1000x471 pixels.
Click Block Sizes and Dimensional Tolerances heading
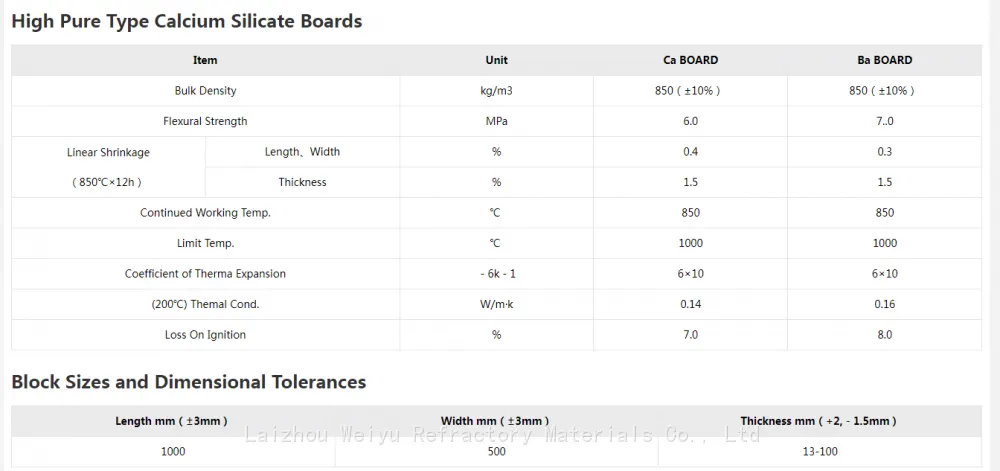(x=189, y=382)
